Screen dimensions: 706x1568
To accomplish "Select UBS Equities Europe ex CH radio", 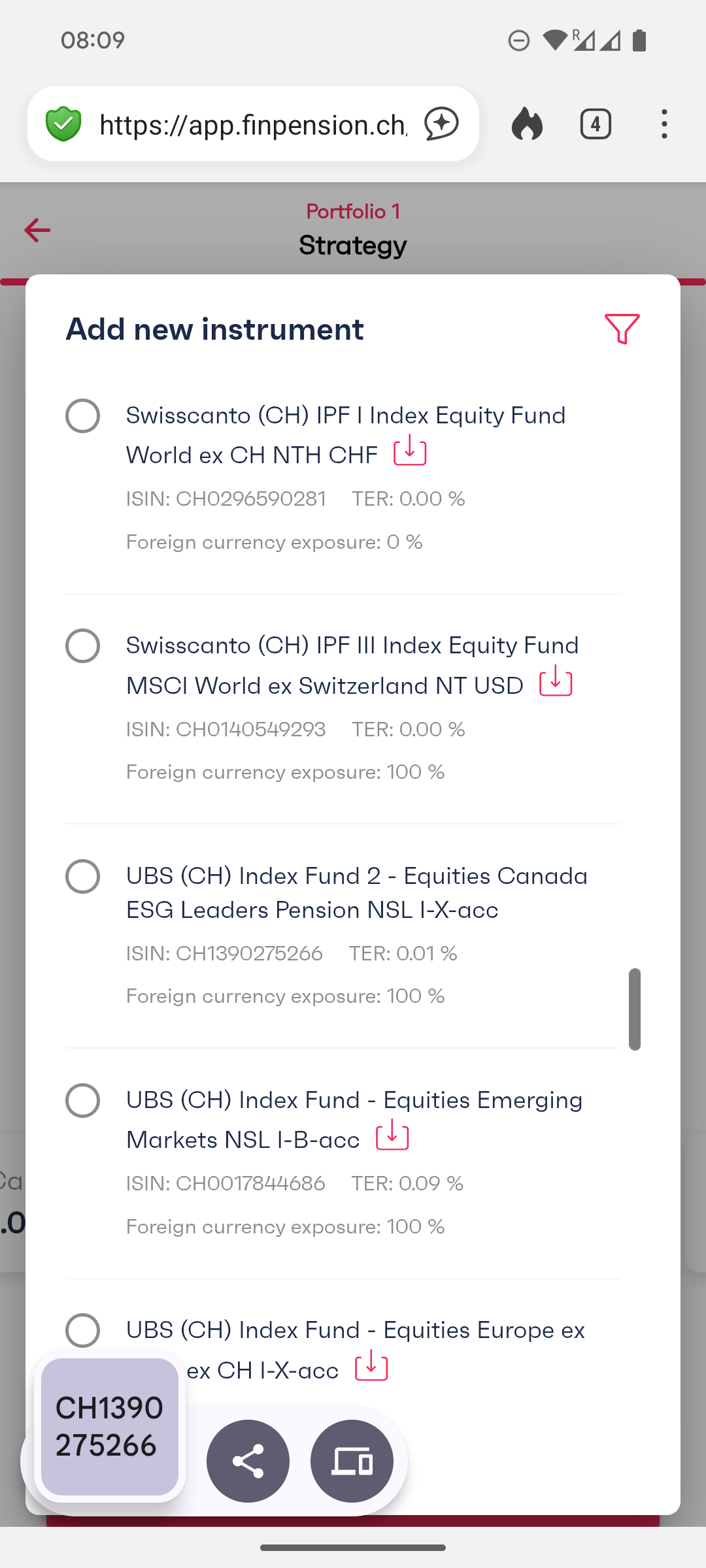I will click(x=83, y=1330).
